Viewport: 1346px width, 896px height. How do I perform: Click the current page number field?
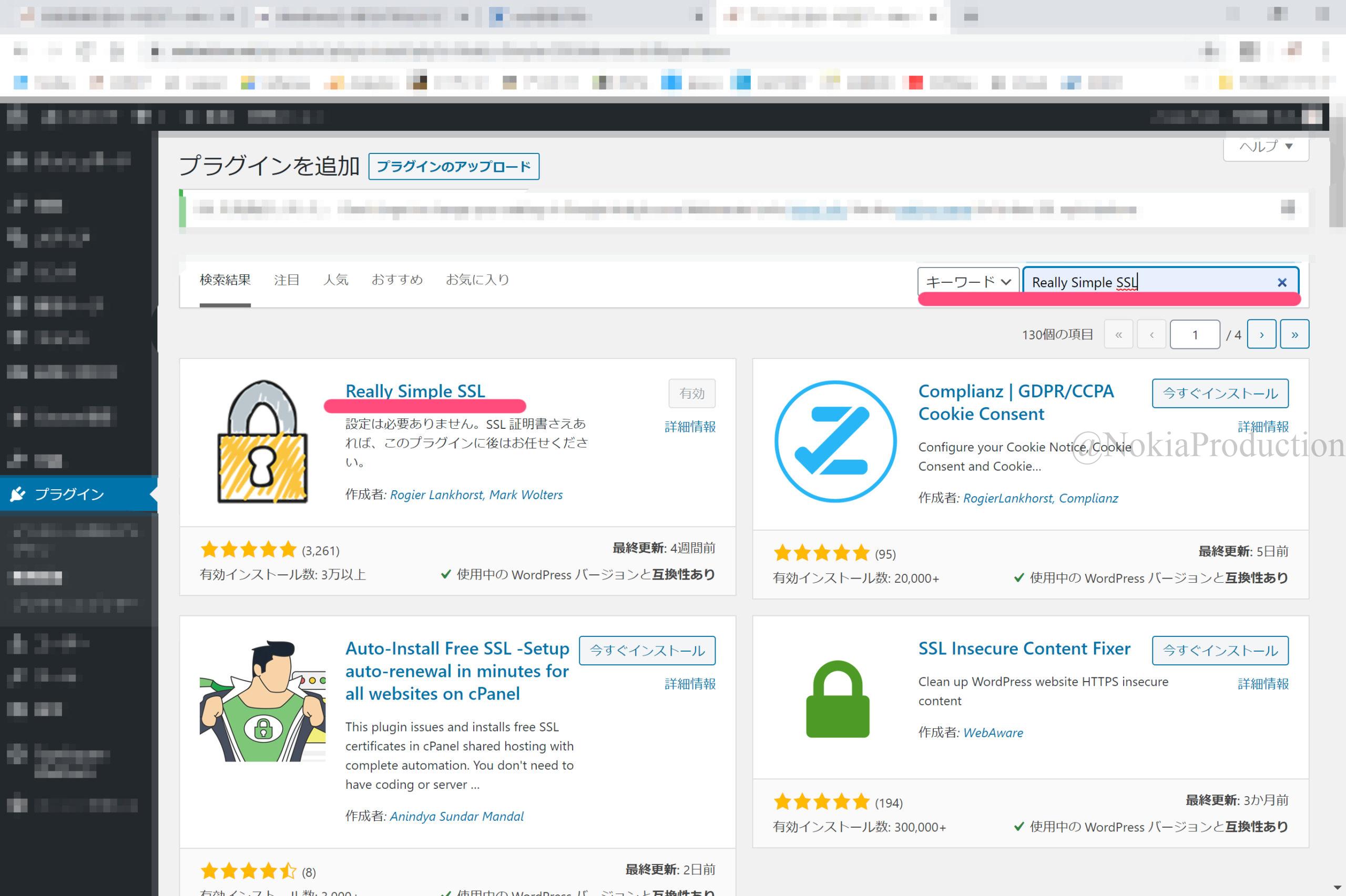point(1195,334)
